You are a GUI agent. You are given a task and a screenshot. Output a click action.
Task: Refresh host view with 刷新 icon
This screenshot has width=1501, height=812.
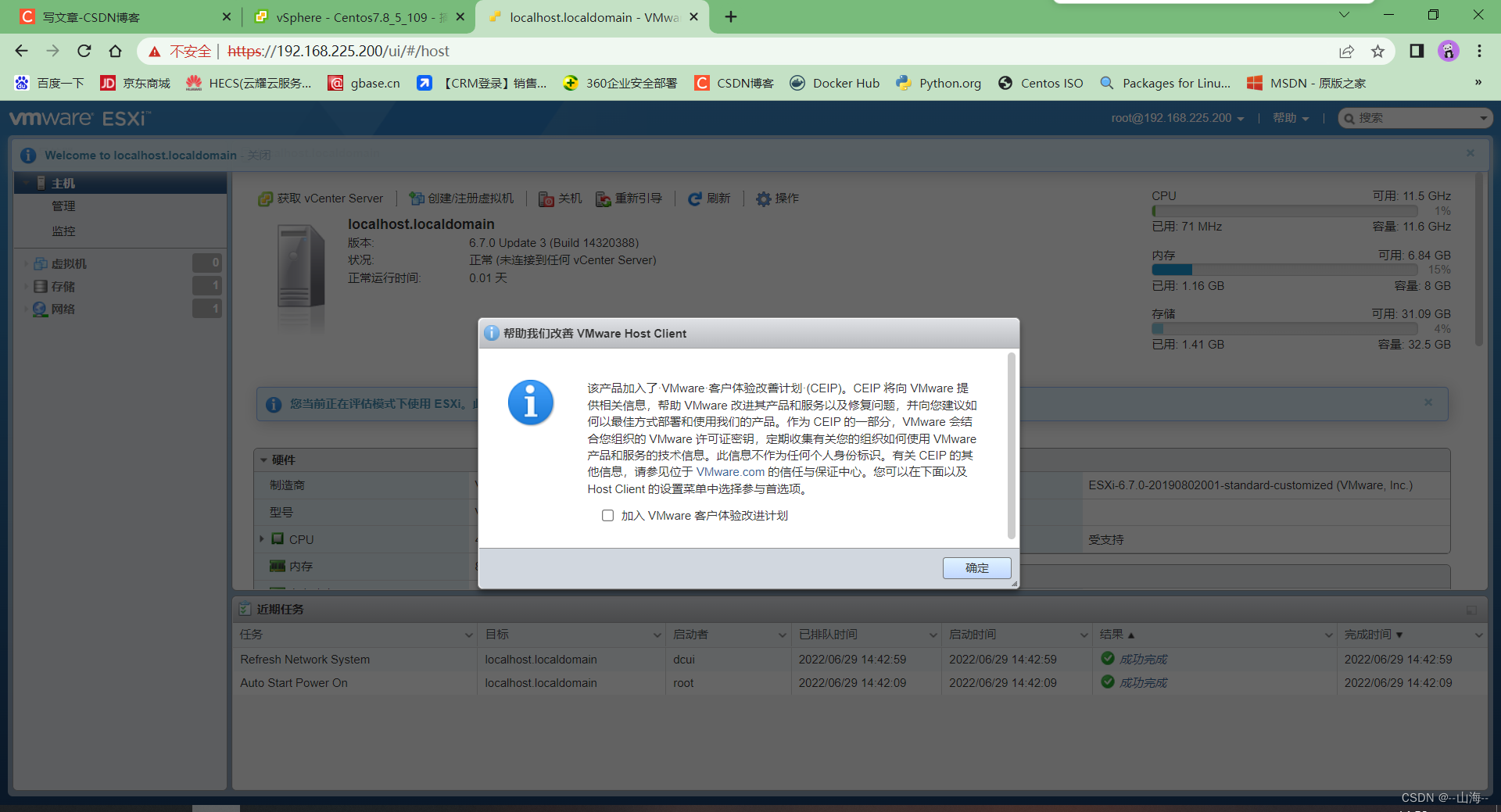point(709,199)
